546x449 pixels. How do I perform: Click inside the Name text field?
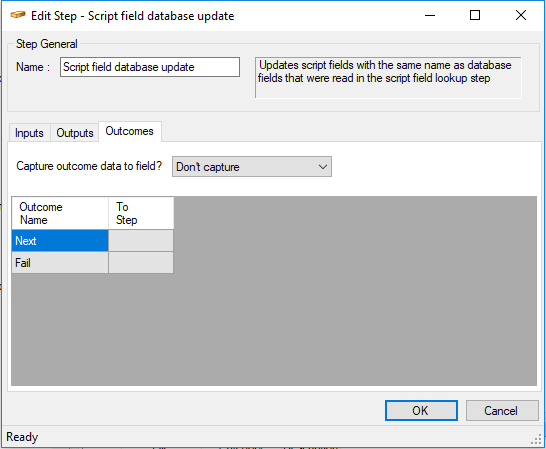click(x=150, y=67)
